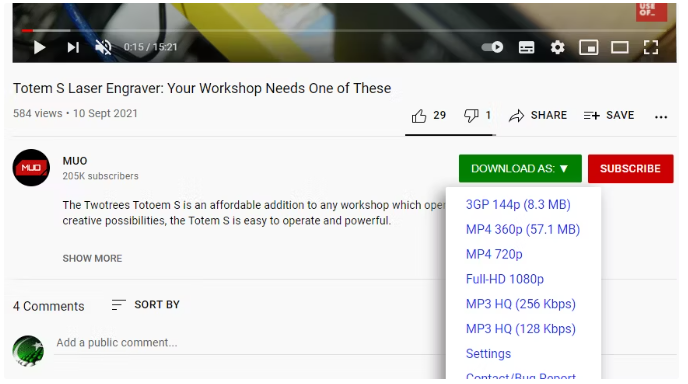Open the MUO channel name link
Screen dimensions: 688x384
coord(75,161)
